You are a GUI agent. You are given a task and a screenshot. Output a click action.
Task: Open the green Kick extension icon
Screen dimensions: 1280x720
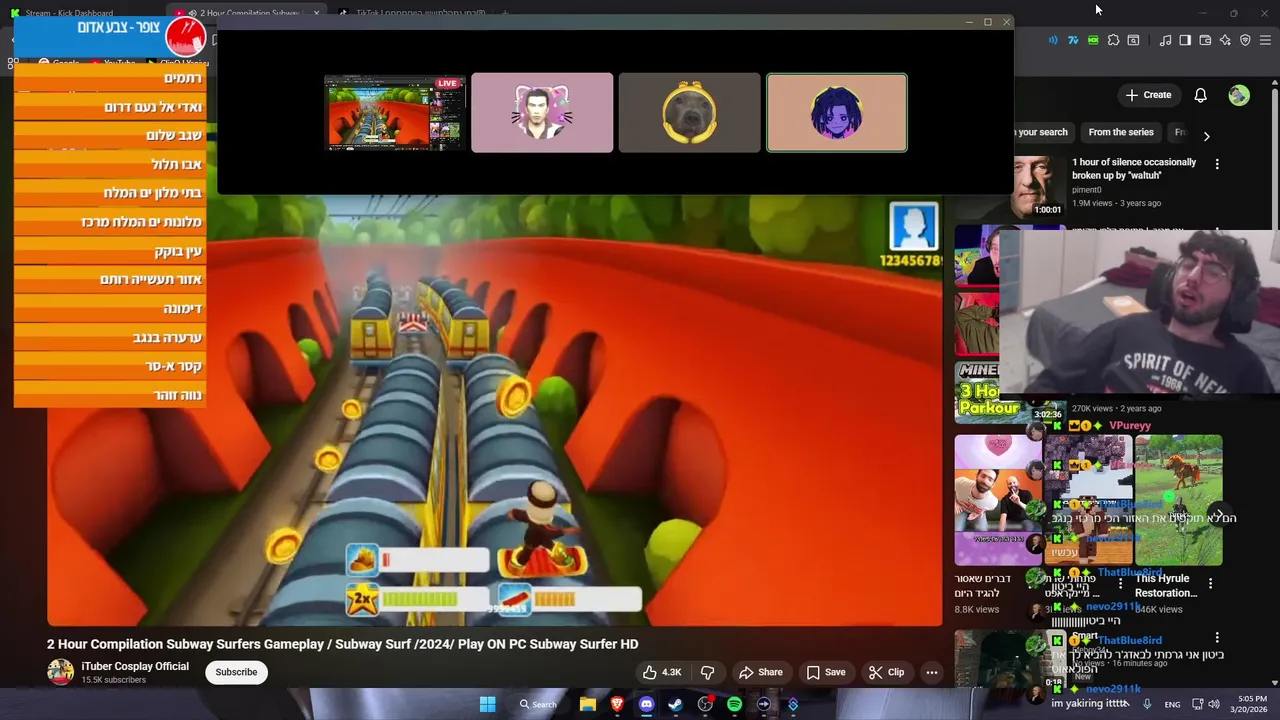(x=1093, y=40)
